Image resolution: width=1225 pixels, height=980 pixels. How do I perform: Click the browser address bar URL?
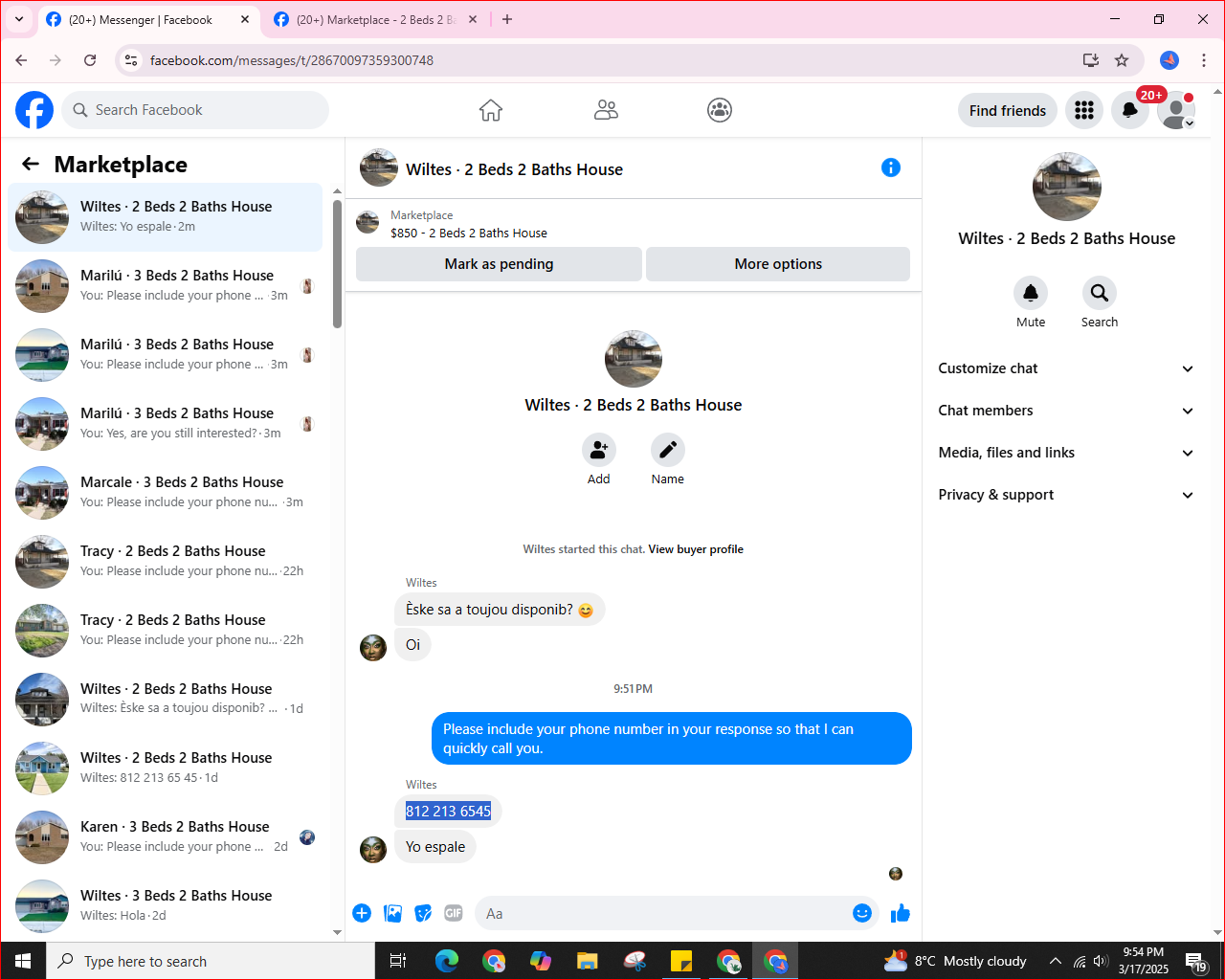[x=292, y=60]
